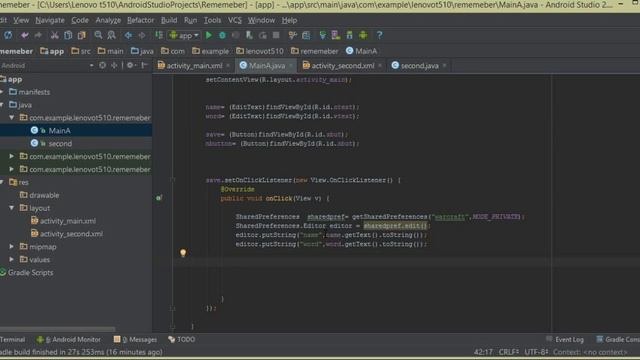Screen dimensions: 640x360
Task: Click the Redo arrow icon
Action: [38, 36]
